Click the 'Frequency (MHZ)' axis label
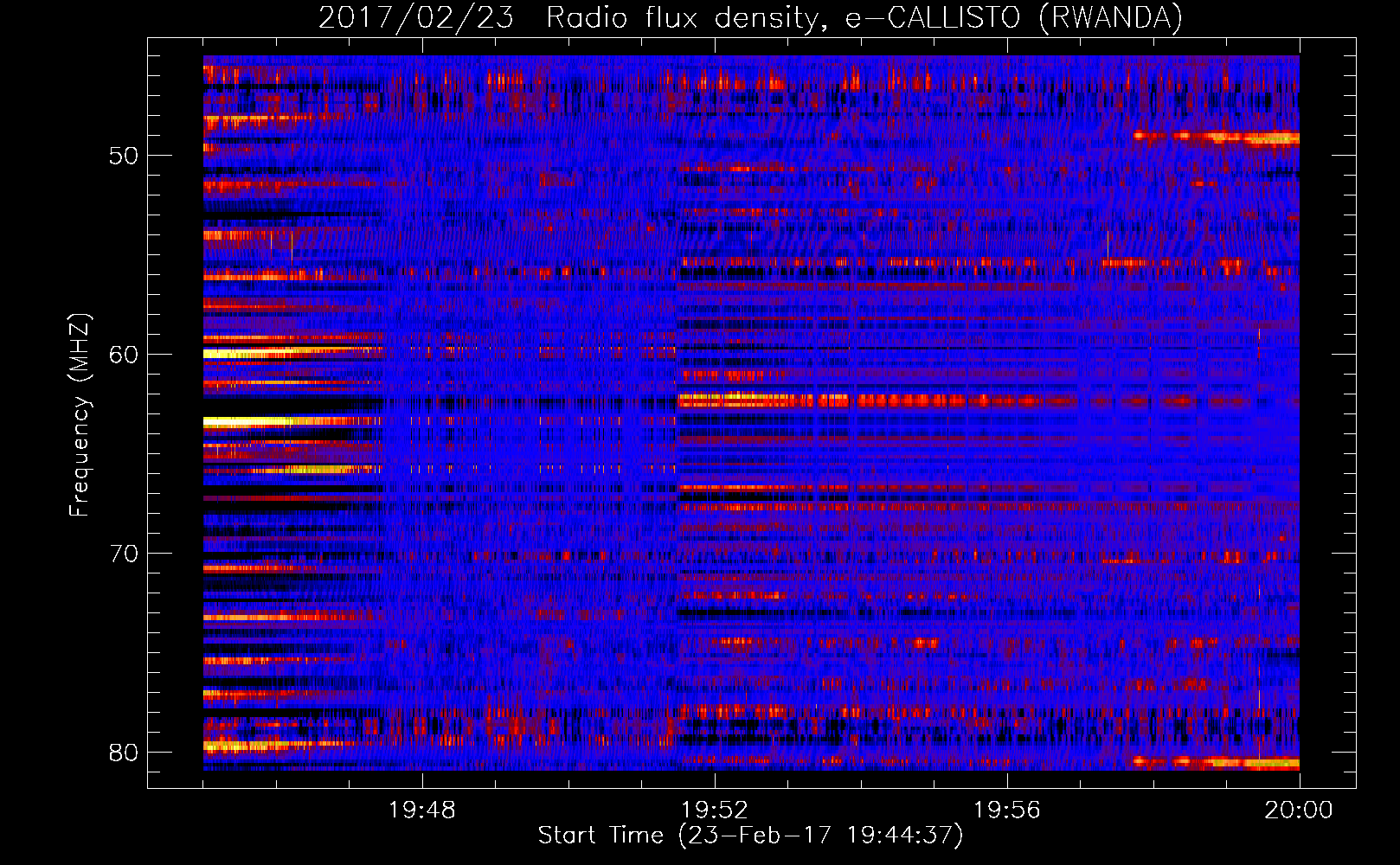The image size is (1400, 865). pos(80,415)
